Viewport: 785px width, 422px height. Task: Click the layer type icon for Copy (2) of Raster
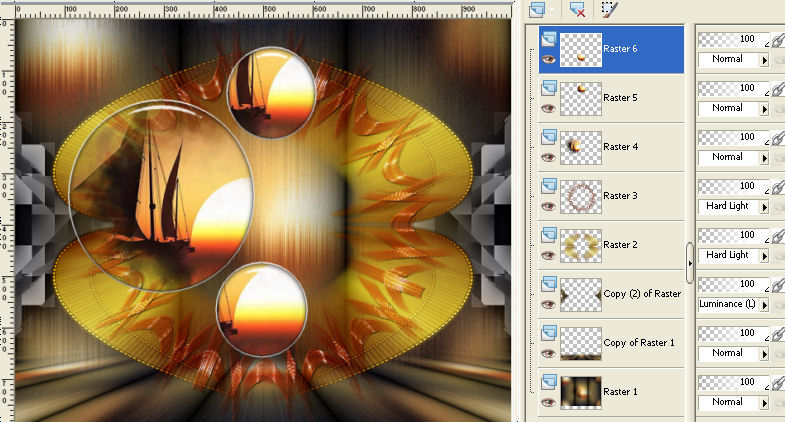[549, 284]
